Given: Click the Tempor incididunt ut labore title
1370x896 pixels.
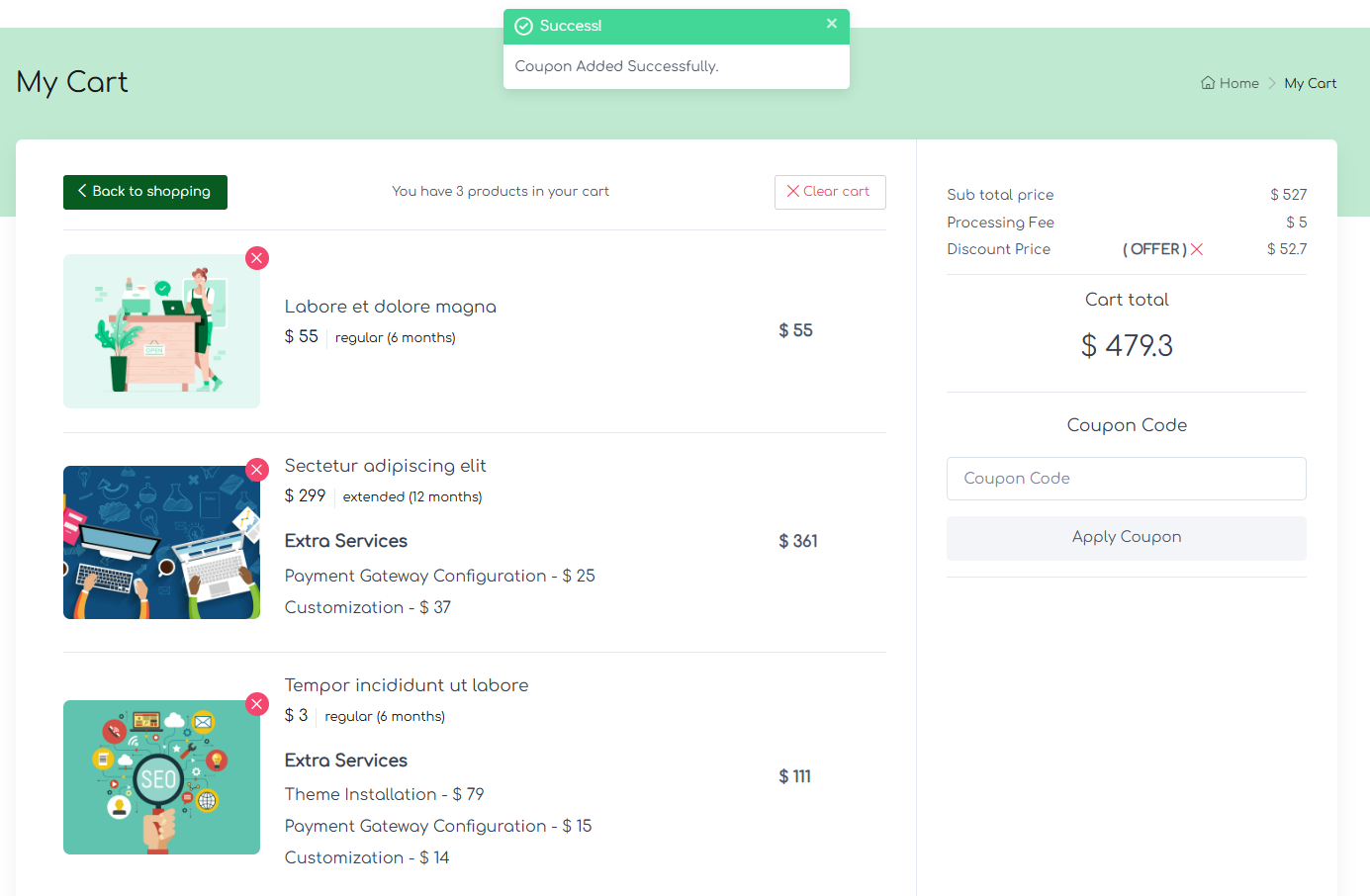Looking at the screenshot, I should point(407,685).
